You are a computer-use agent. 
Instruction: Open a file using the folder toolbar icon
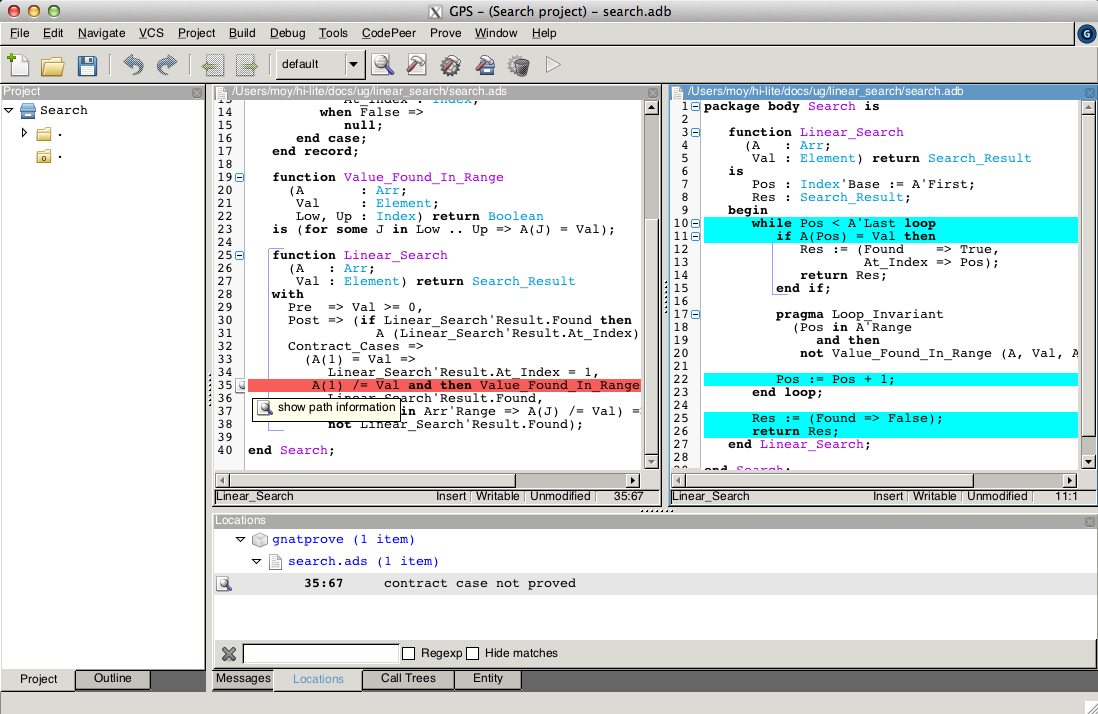tap(53, 65)
